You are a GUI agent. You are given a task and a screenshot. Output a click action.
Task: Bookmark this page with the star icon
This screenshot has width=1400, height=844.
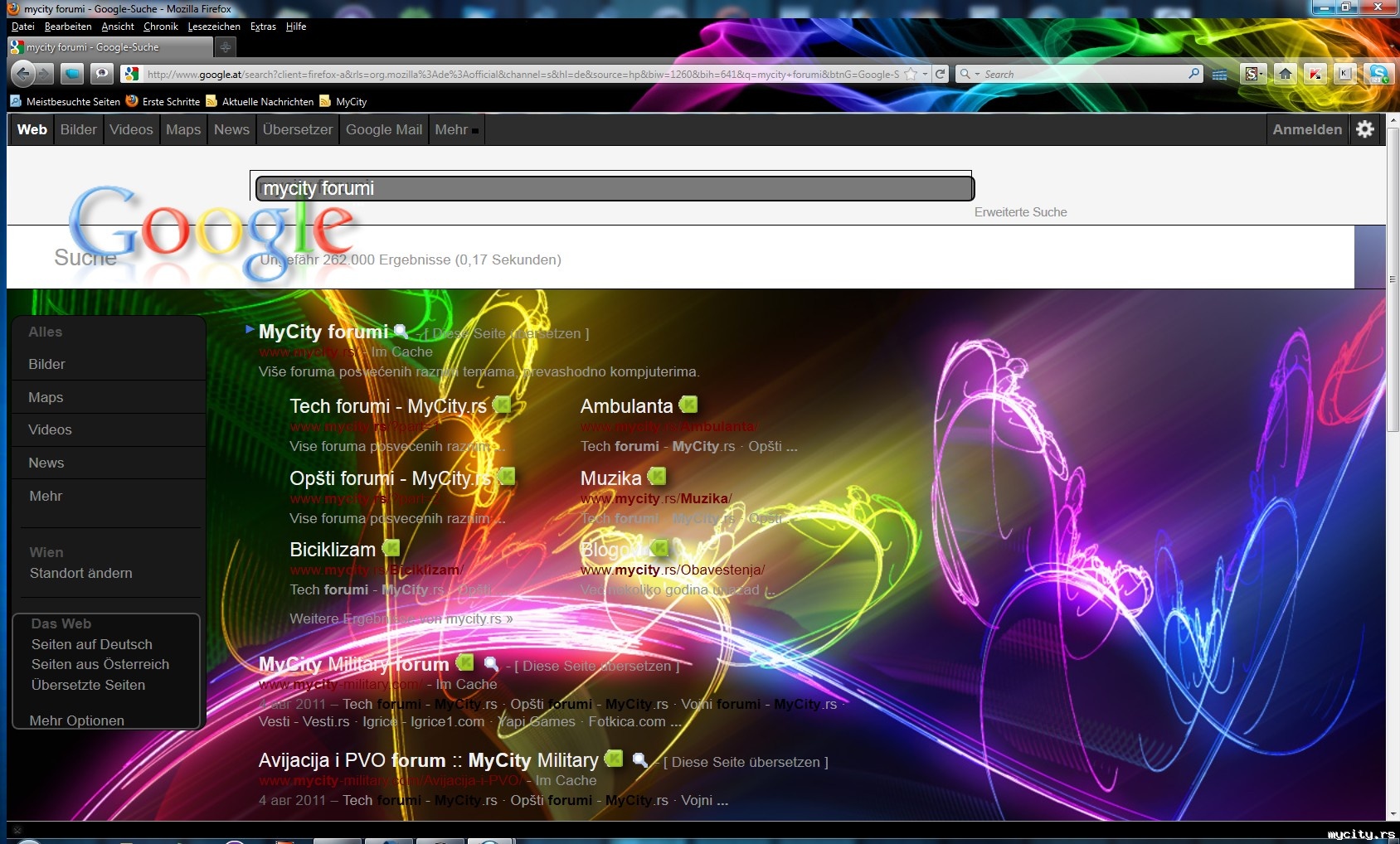click(911, 74)
